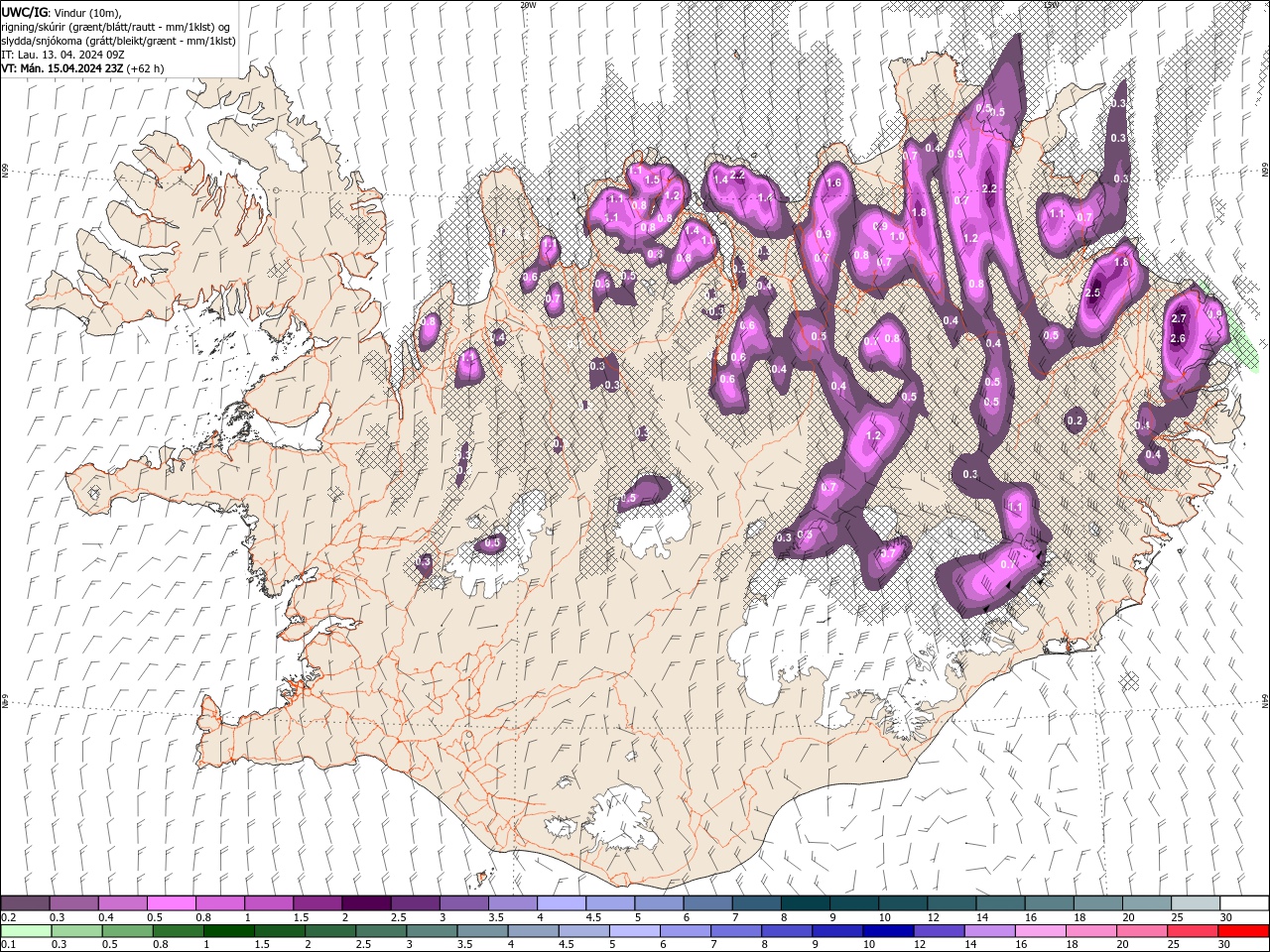Viewport: 1270px width, 952px height.
Task: Pick the bright red swatch above 30 in the rain legend
Action: pyautogui.click(x=1243, y=931)
